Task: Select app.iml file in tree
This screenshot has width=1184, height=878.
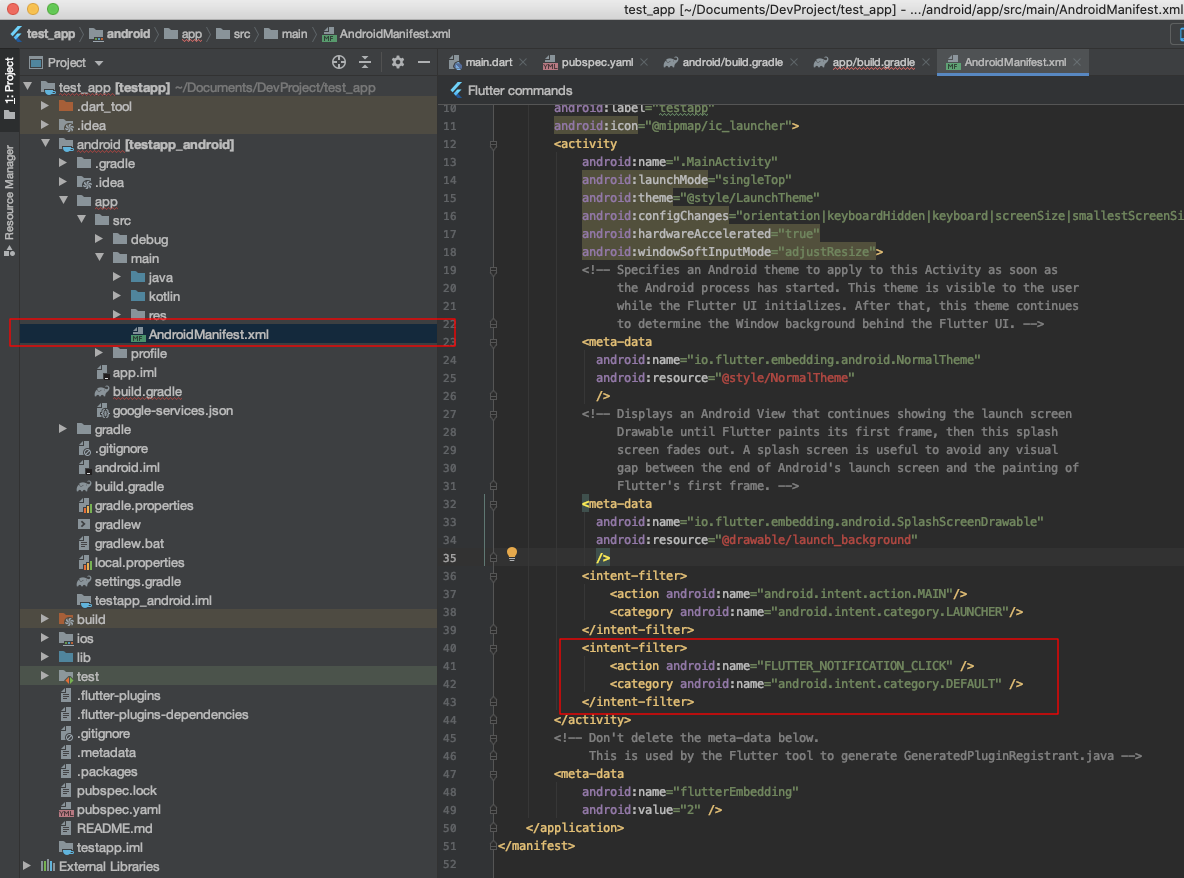Action: pyautogui.click(x=134, y=372)
